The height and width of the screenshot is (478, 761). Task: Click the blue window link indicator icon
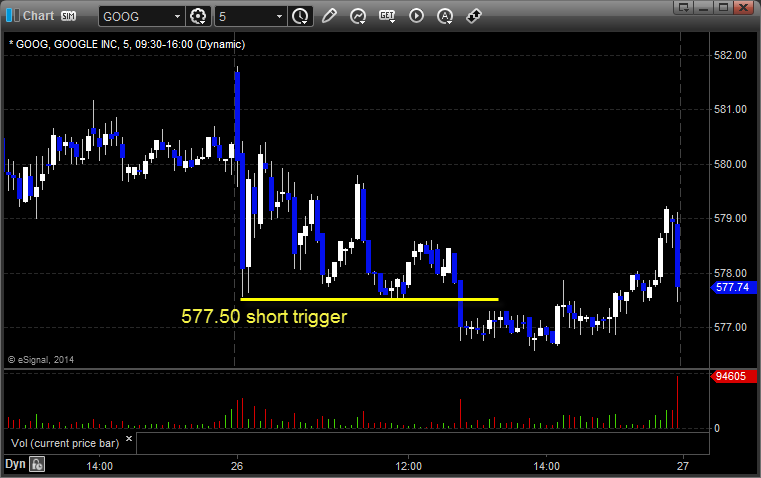[13, 16]
